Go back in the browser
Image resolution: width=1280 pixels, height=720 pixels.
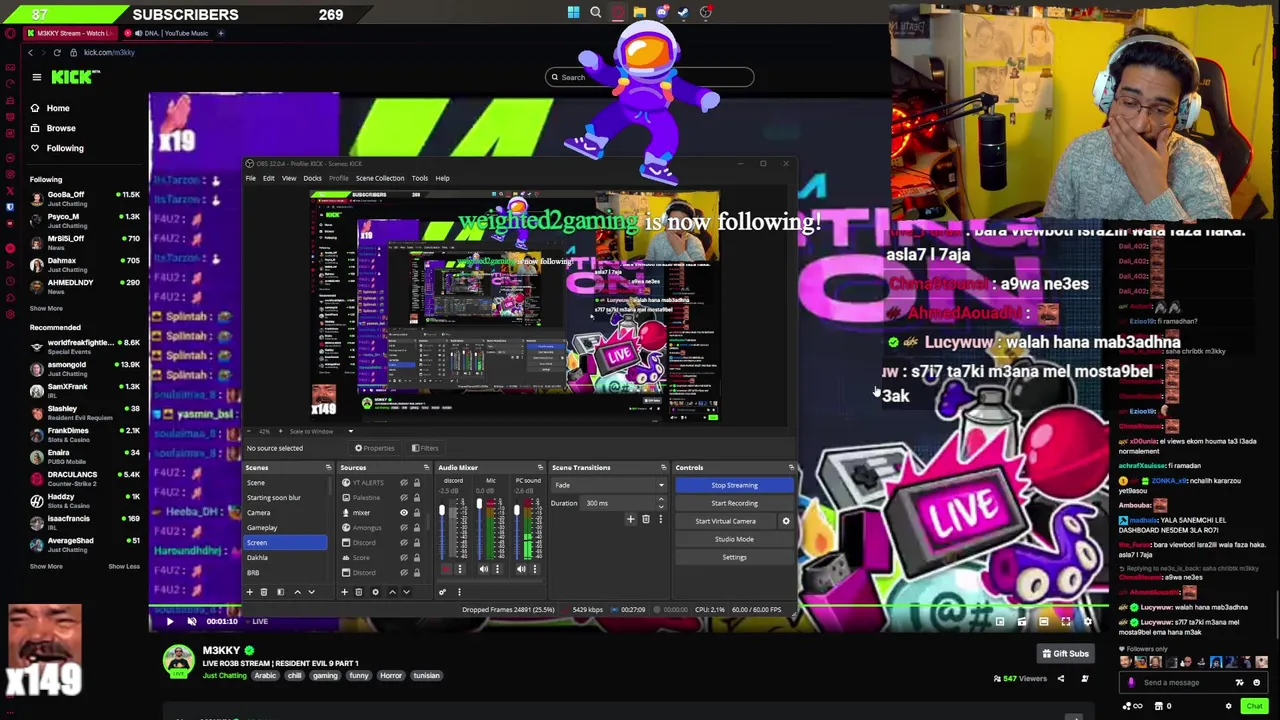[x=30, y=52]
